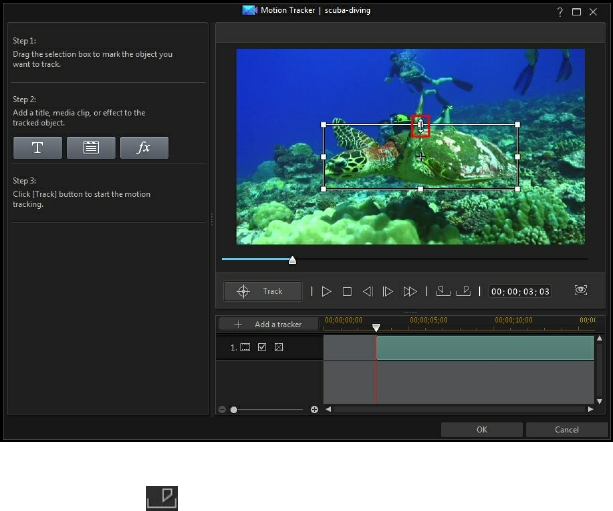
Task: Click the bottom-middle selection box handle
Action: click(420, 189)
